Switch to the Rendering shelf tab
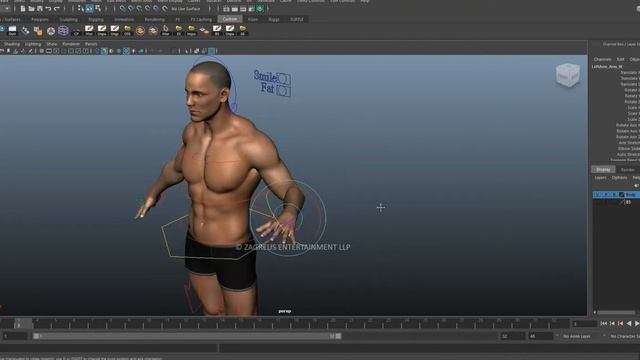 tap(155, 19)
